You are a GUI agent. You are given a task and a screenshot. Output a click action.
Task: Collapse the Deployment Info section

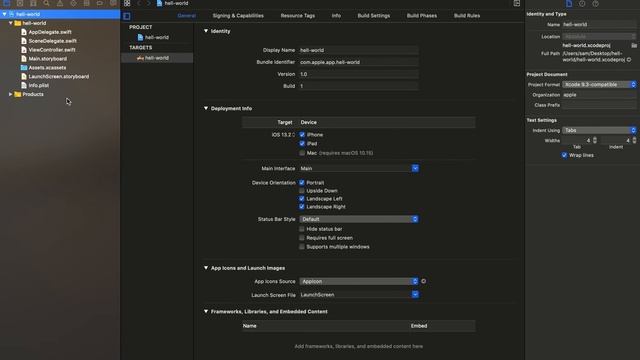(206, 108)
